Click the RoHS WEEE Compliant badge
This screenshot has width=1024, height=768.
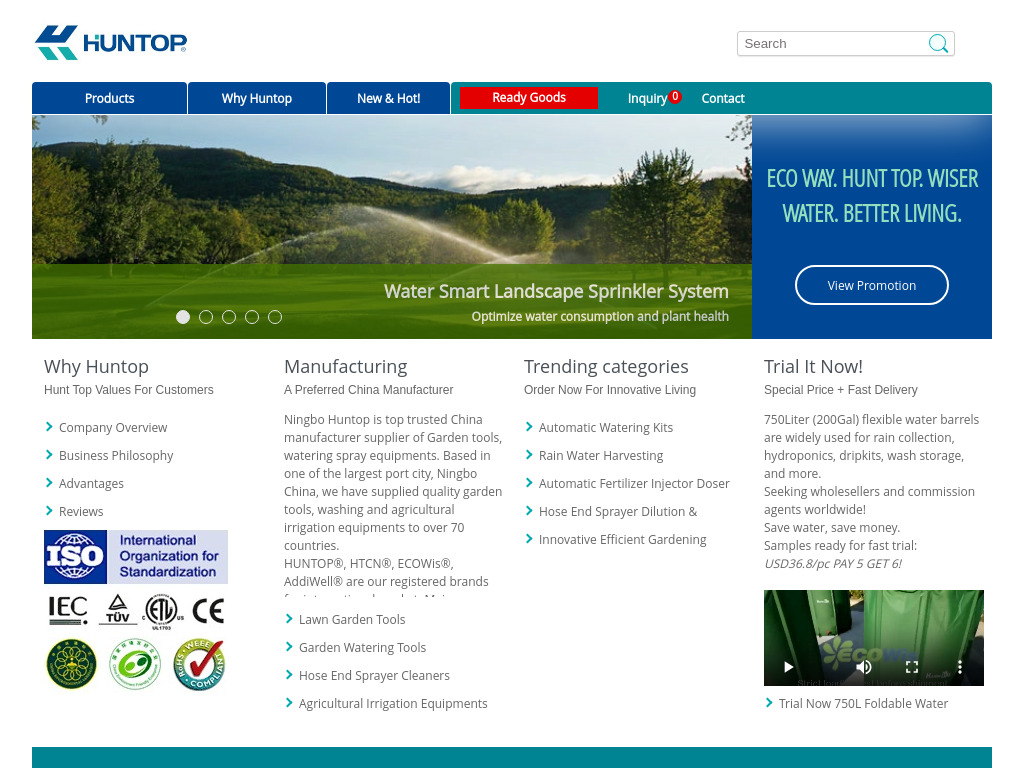coord(199,664)
